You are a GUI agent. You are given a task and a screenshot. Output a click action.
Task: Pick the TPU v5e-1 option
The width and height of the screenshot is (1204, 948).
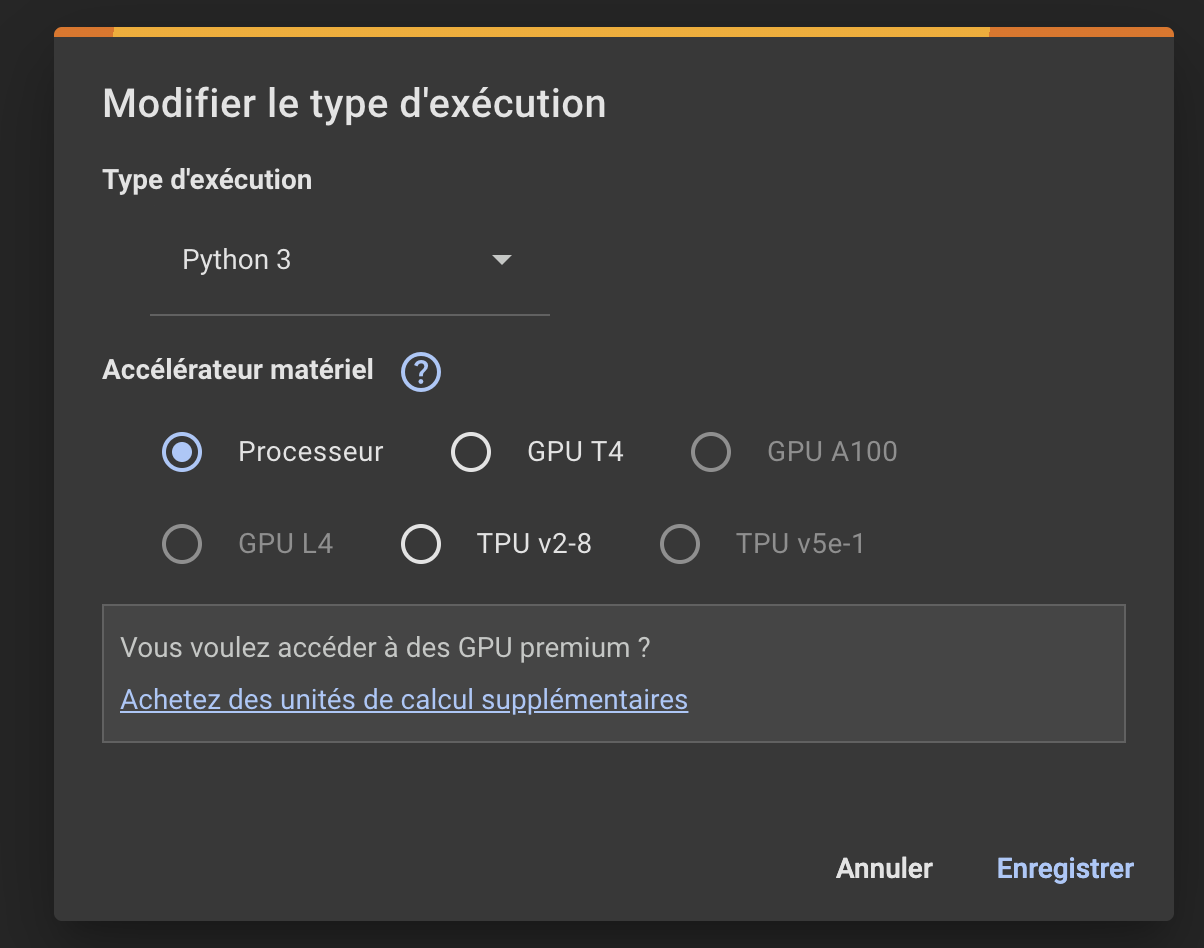click(680, 544)
